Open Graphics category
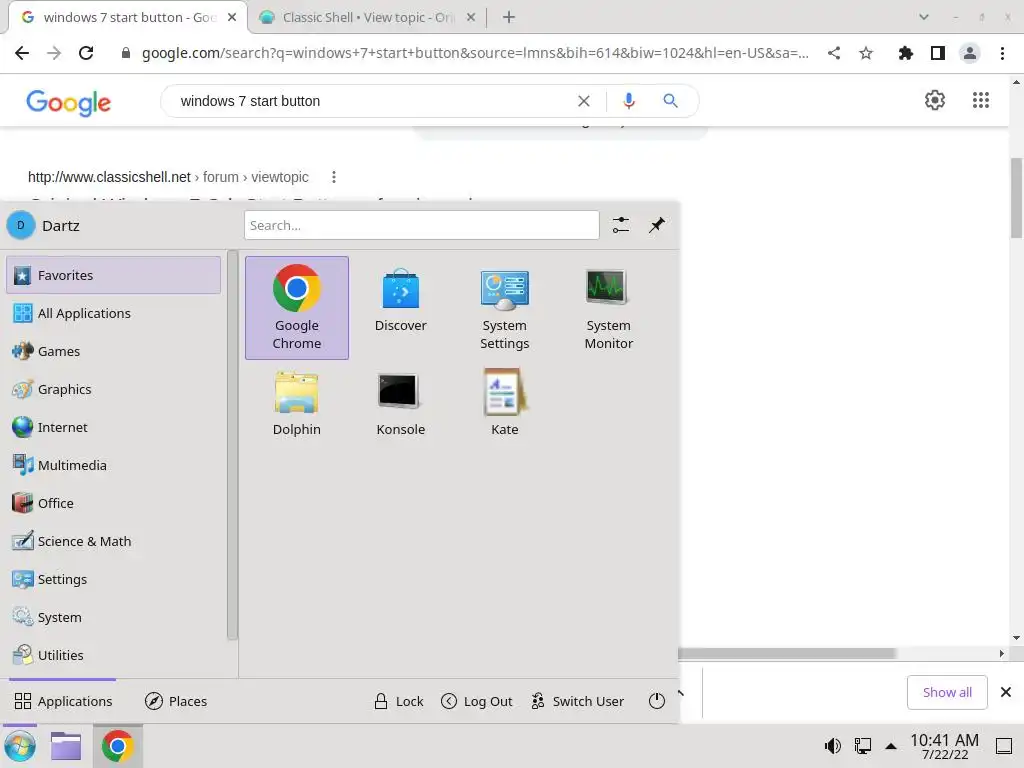Screen dimensions: 1024x768 coord(114,389)
